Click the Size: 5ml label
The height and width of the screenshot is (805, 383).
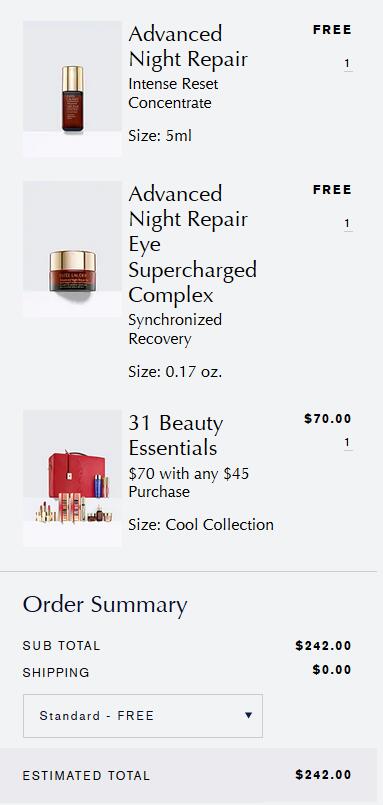point(160,136)
